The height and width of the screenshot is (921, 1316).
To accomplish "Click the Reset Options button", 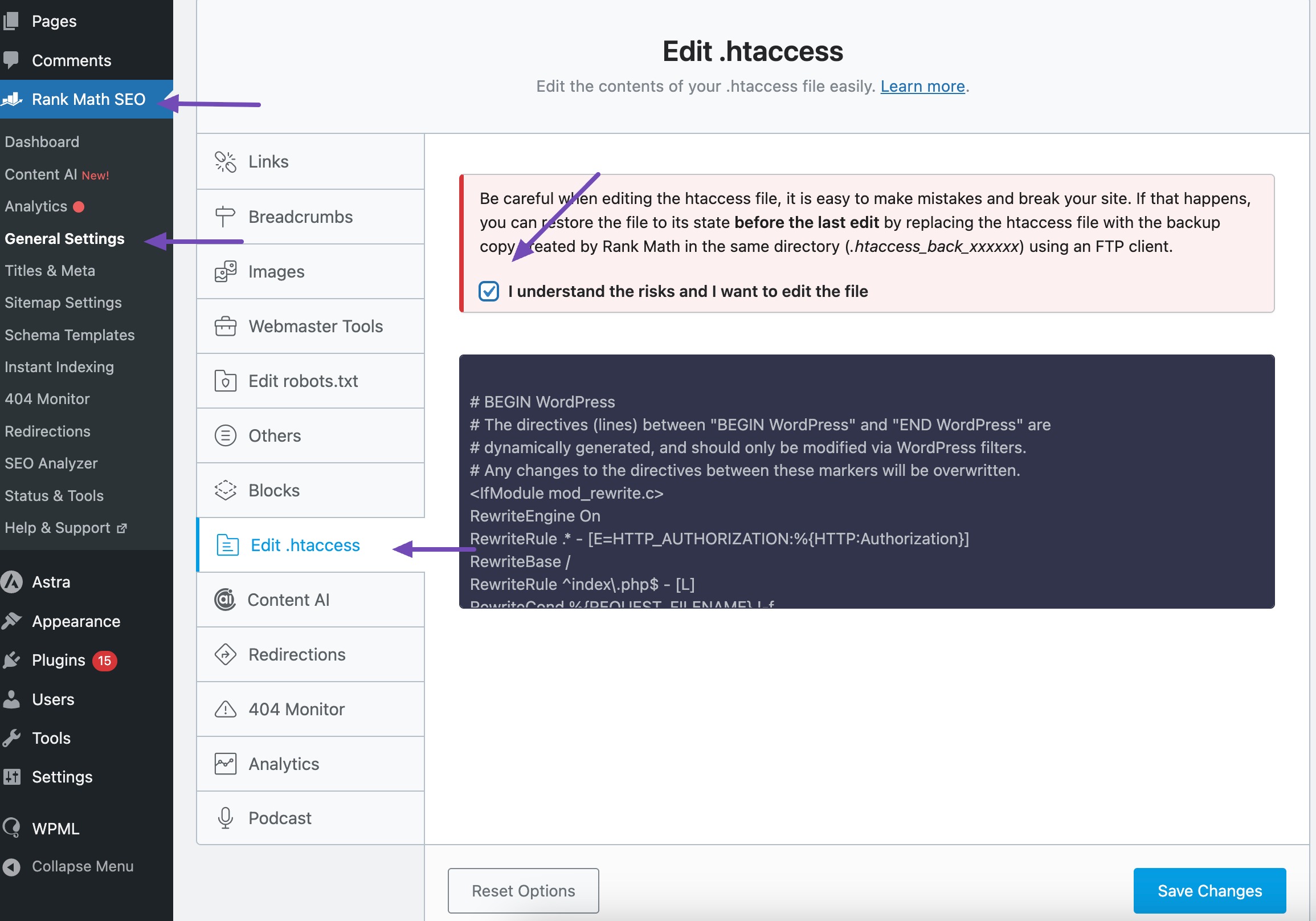I will coord(523,891).
